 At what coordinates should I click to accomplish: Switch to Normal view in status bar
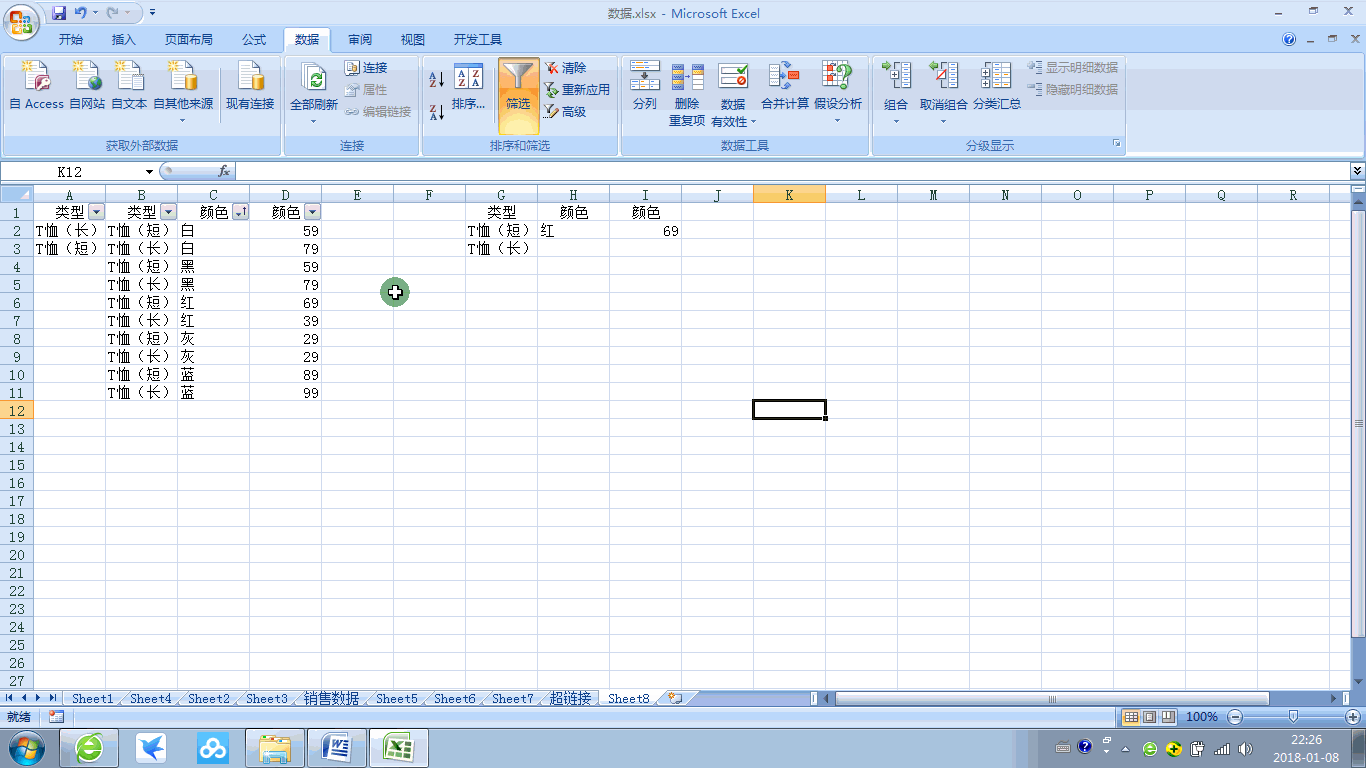(x=1131, y=717)
